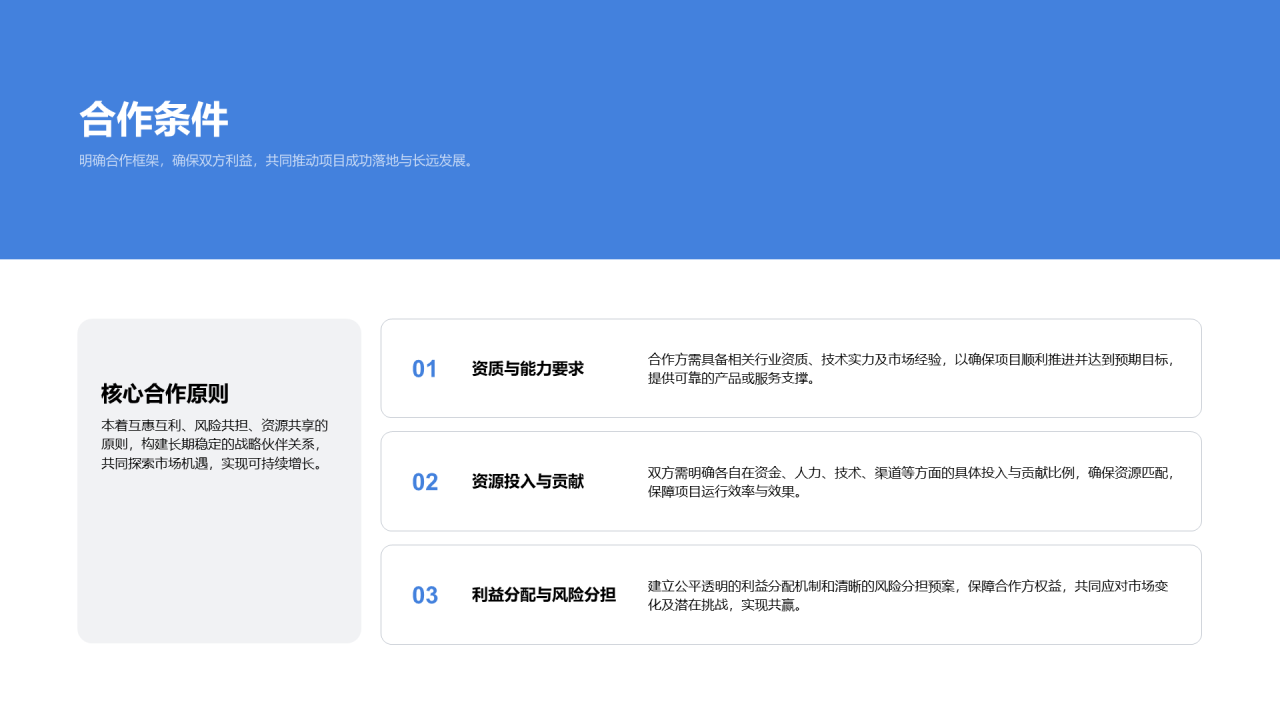The width and height of the screenshot is (1280, 720).
Task: Click the number 03 label
Action: (425, 595)
